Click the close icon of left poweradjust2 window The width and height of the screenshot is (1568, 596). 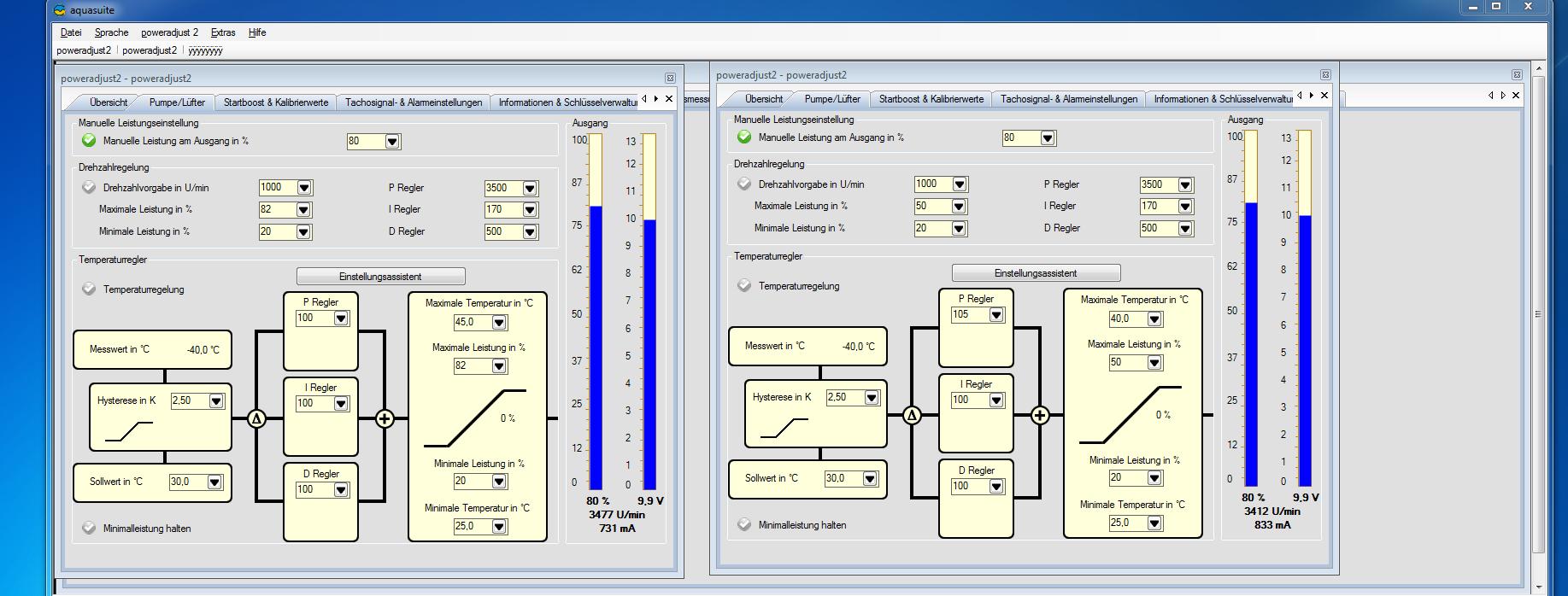click(x=670, y=79)
